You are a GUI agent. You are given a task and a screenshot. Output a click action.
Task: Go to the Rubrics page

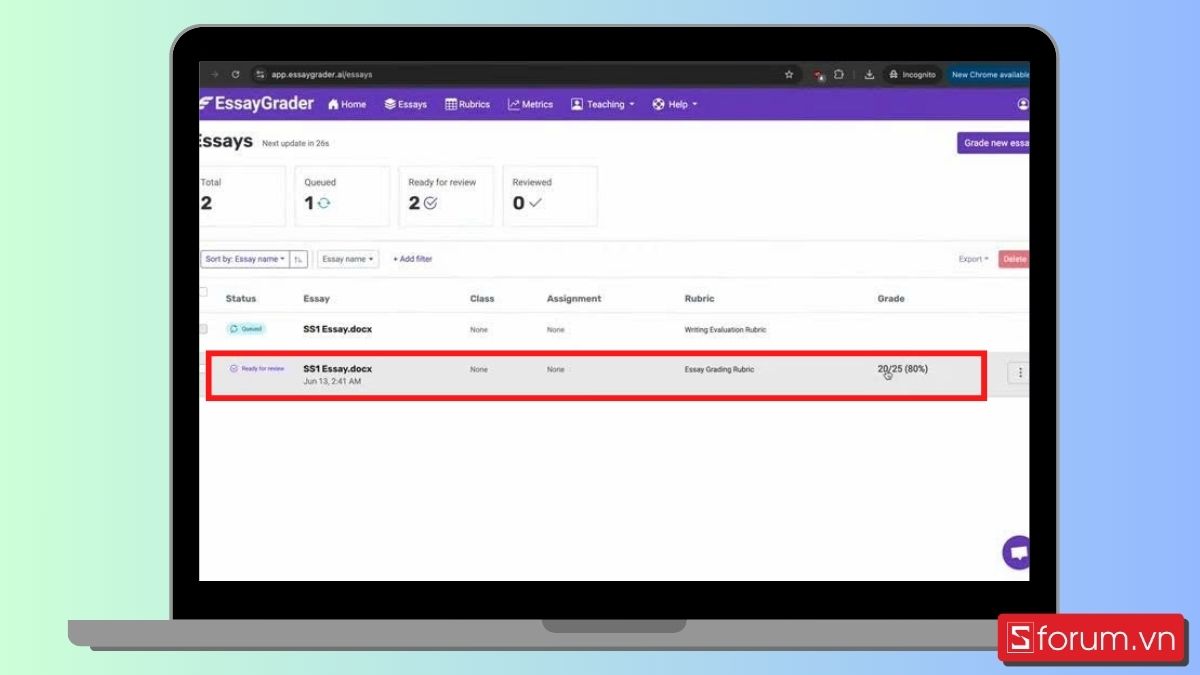pos(467,104)
